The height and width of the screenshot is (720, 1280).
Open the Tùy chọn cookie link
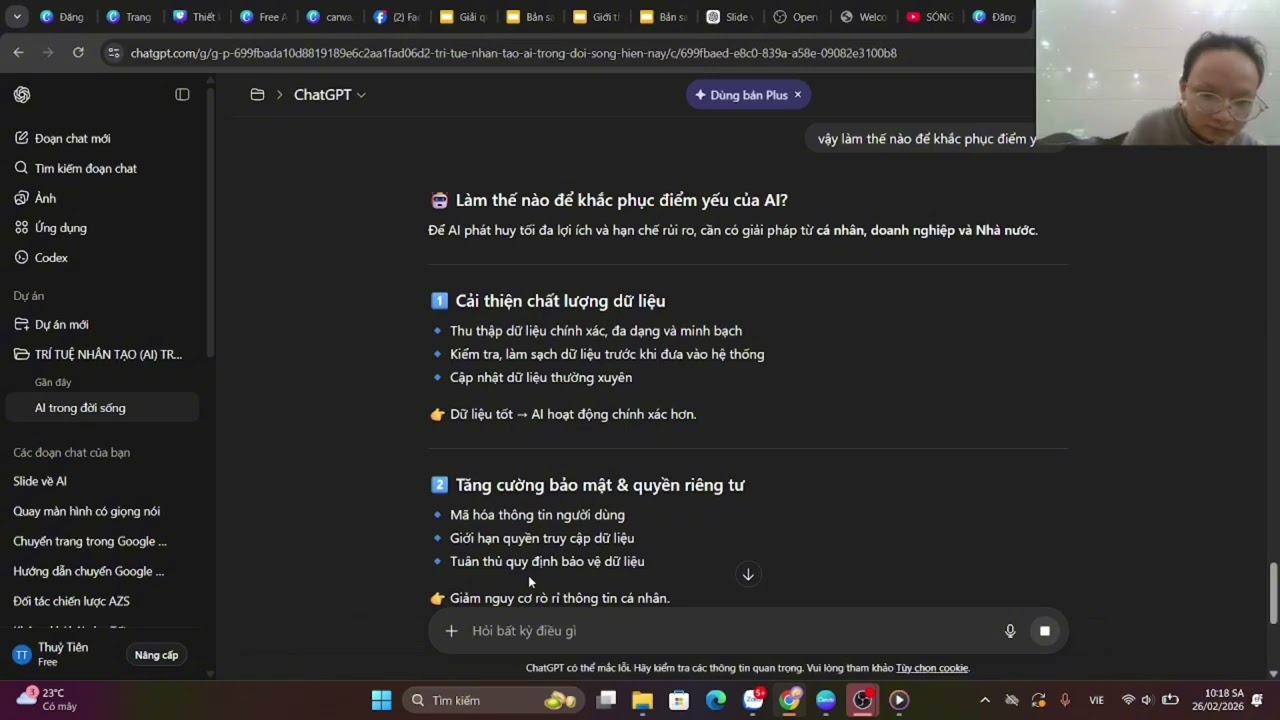[932, 668]
